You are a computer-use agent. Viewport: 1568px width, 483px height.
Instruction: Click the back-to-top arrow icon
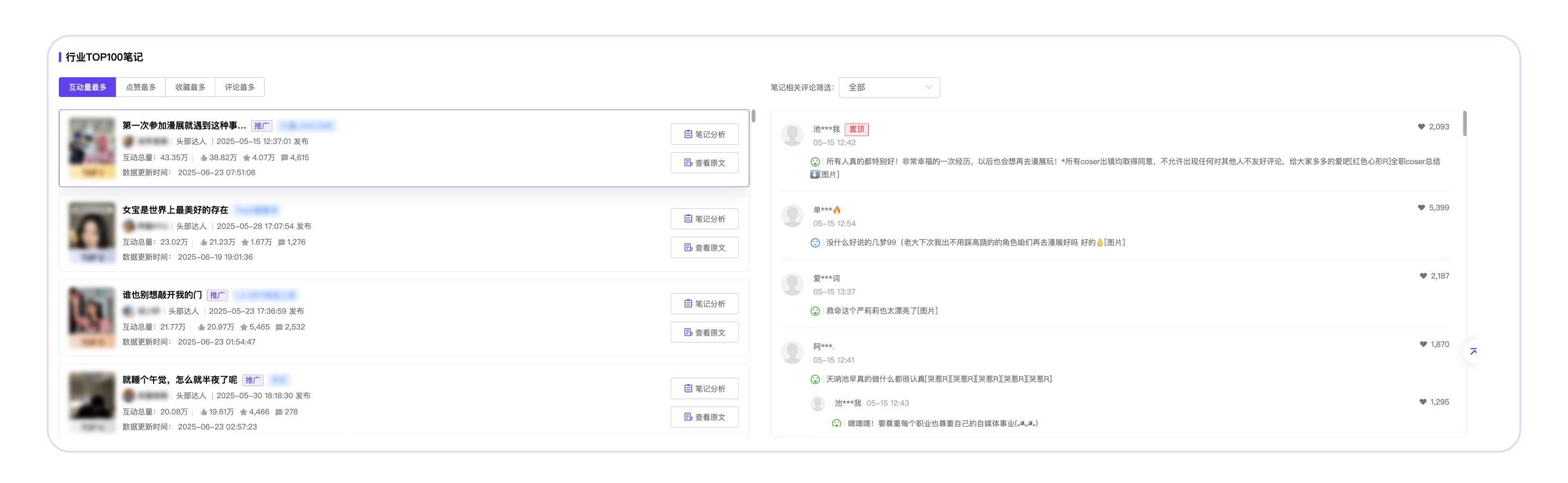click(x=1473, y=351)
